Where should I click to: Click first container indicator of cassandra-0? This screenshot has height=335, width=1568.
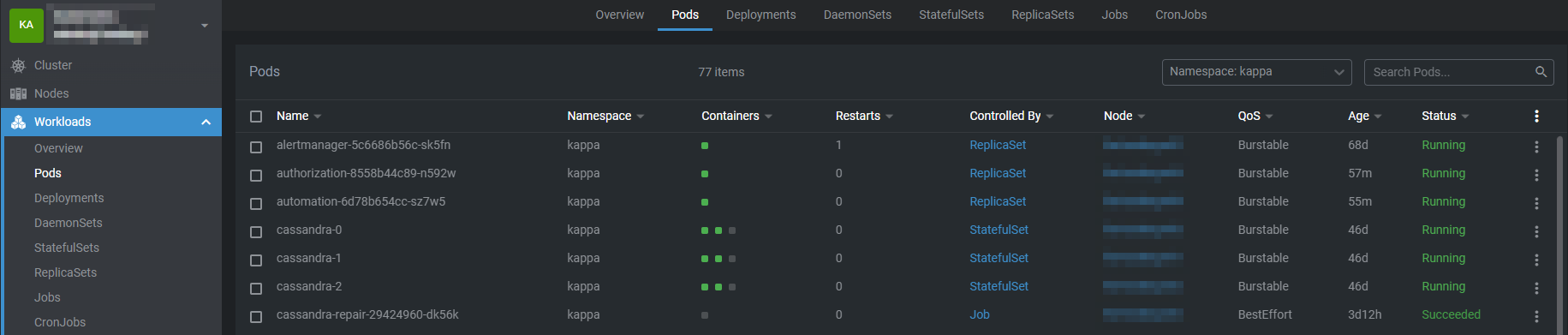[705, 230]
